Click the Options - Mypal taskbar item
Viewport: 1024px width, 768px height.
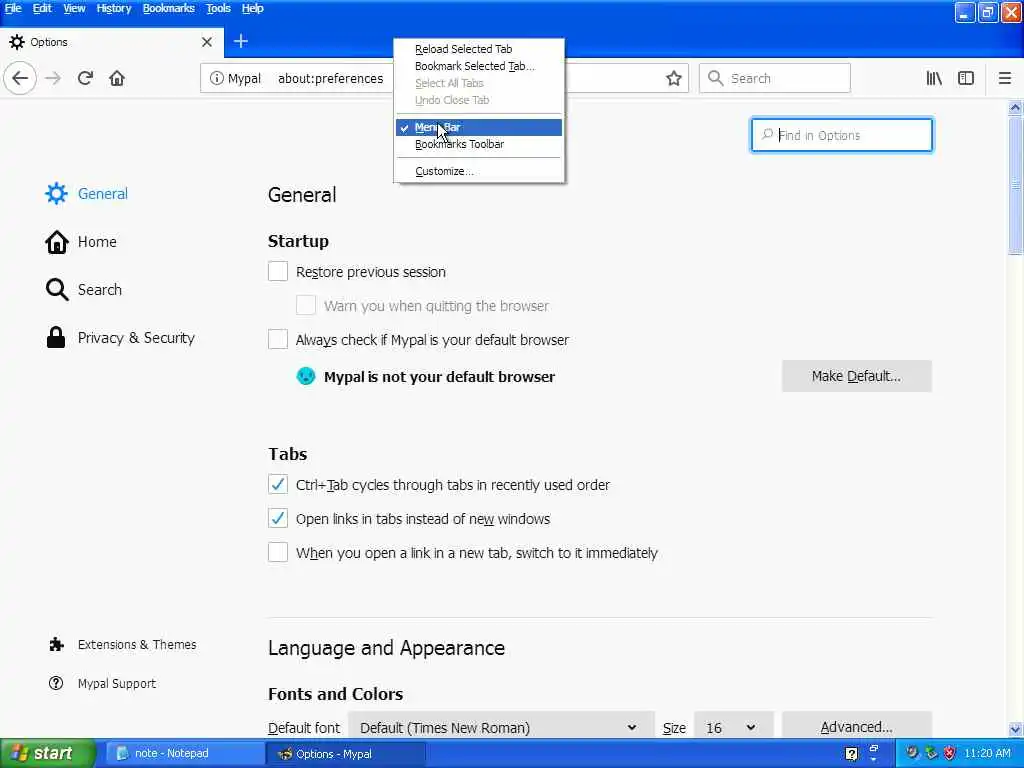click(345, 754)
